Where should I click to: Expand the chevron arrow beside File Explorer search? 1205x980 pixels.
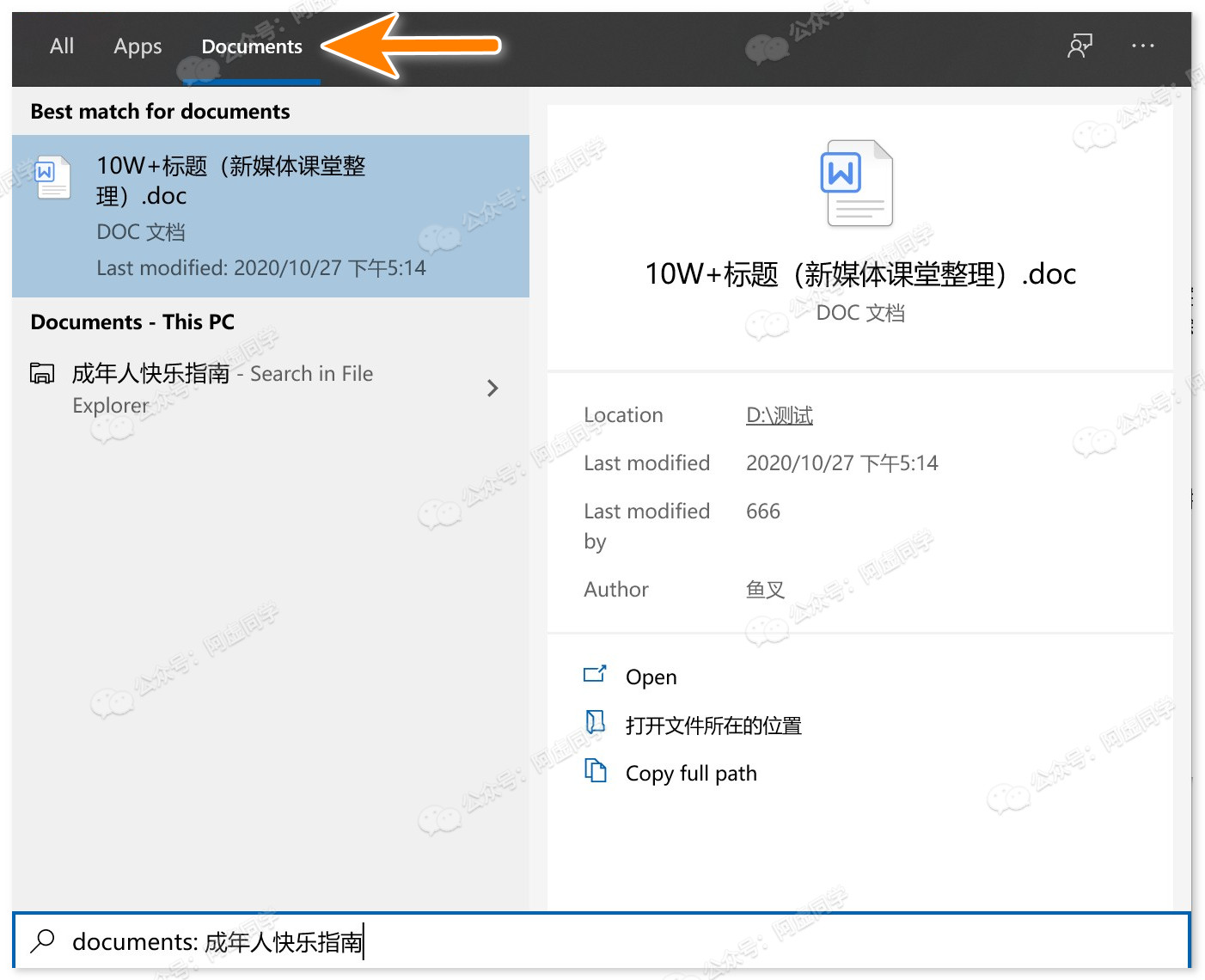pos(492,389)
